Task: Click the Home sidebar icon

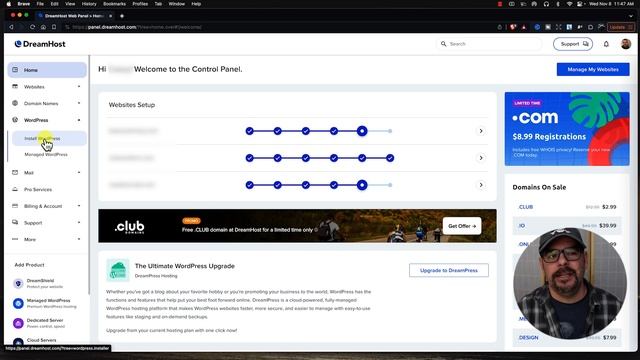Action: 15,70
